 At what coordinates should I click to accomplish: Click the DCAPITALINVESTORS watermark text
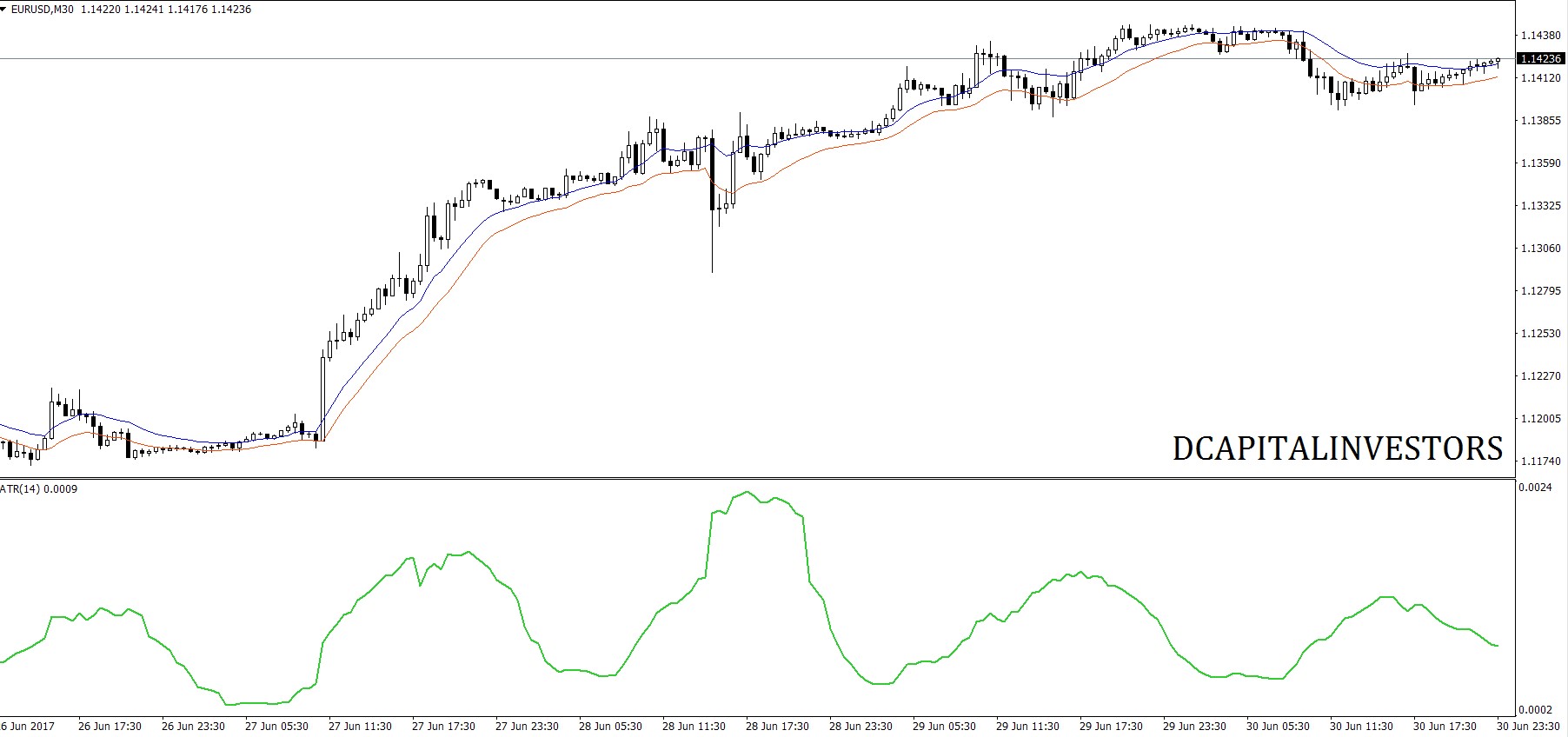click(1337, 448)
